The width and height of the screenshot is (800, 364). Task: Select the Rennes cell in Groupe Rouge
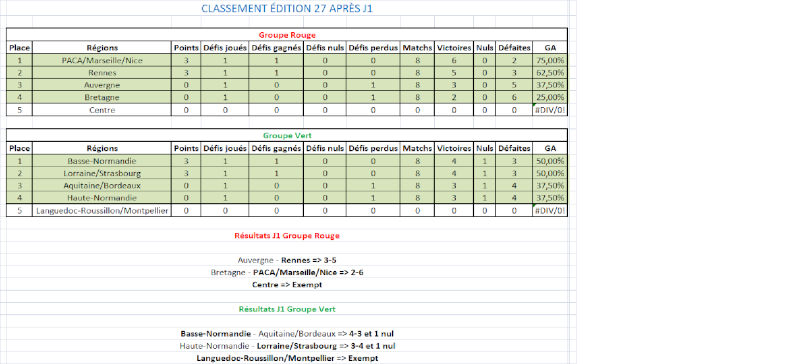[x=102, y=72]
